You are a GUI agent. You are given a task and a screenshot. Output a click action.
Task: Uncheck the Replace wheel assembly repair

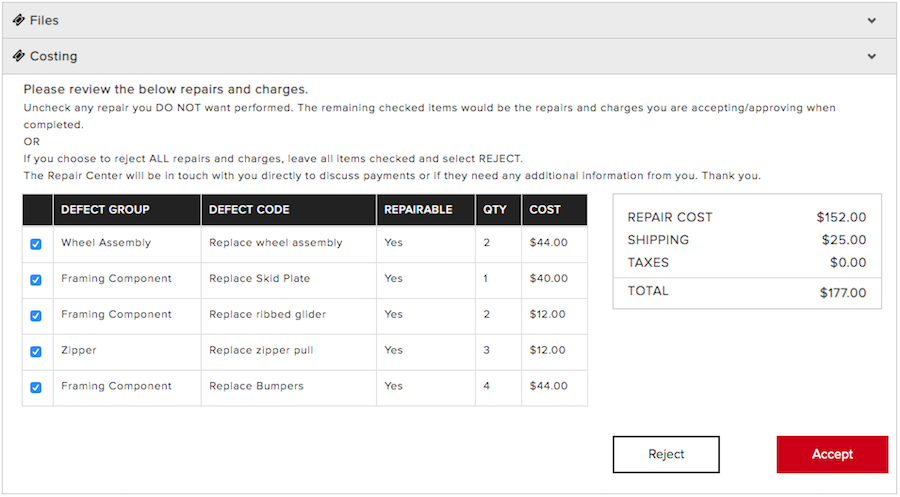click(x=36, y=244)
